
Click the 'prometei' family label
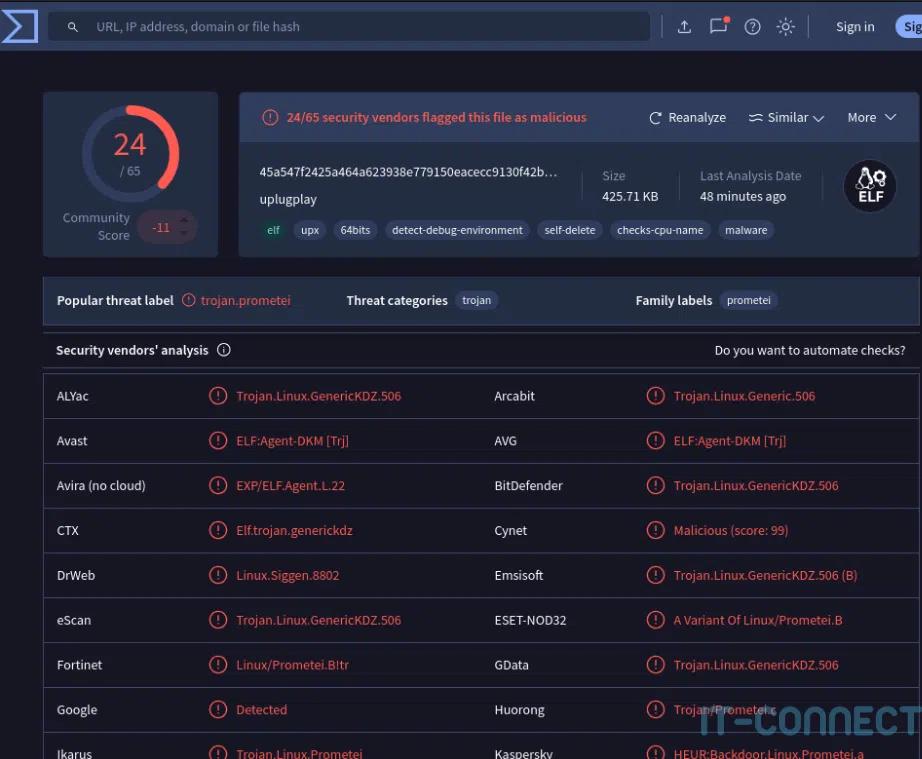748,300
